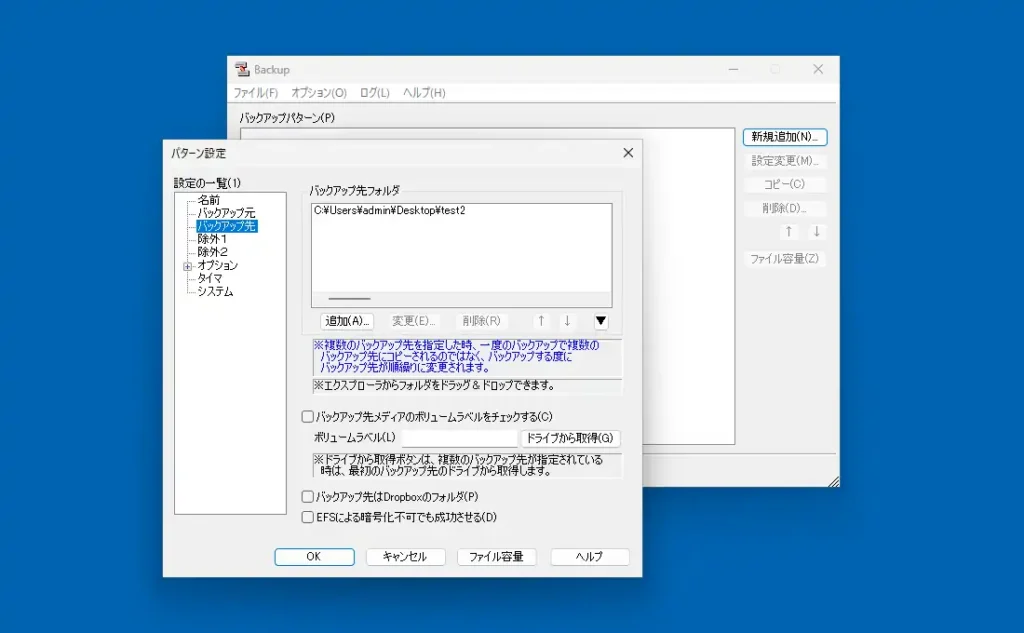1024x633 pixels.
Task: Open the ▼ dropdown beside the 削除(R) button
Action: [600, 321]
